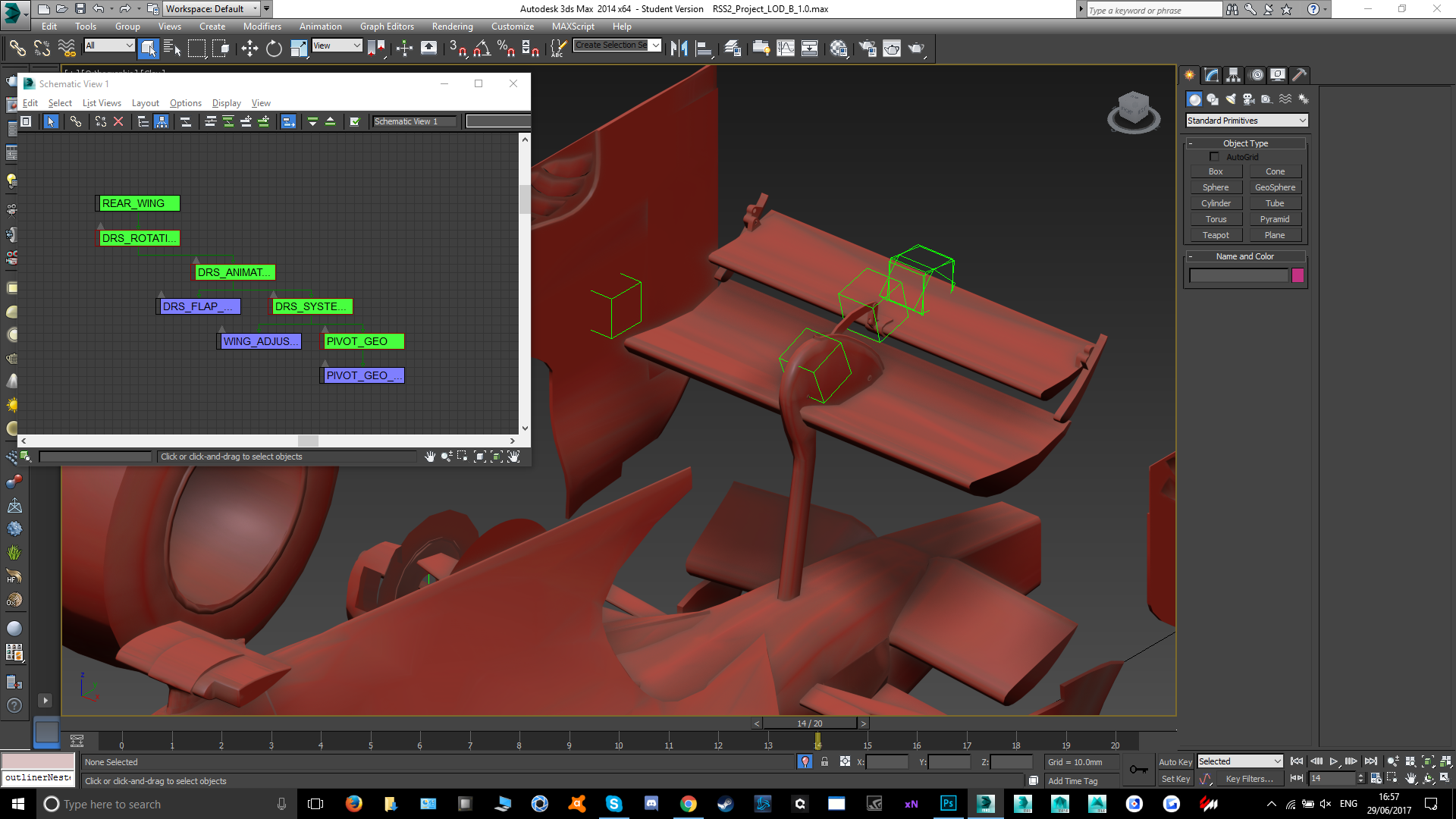1456x819 pixels.
Task: Open the Standard Primitives dropdown
Action: click(1247, 121)
